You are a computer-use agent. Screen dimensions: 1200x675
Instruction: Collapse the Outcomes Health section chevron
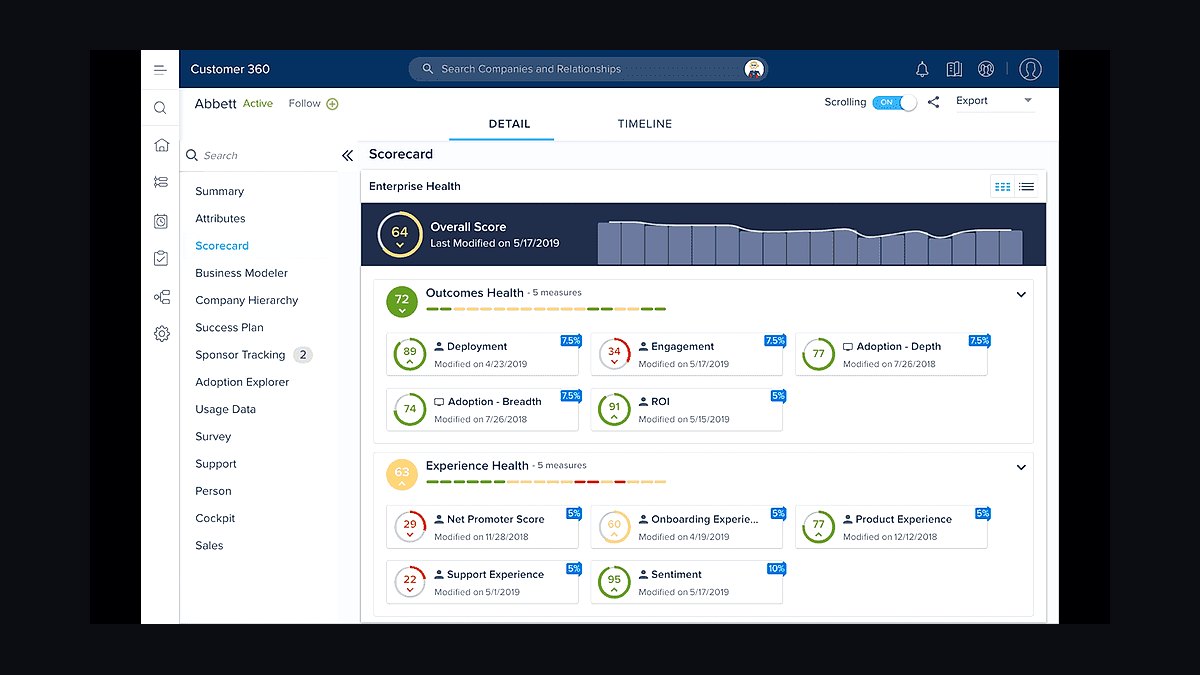click(1021, 295)
